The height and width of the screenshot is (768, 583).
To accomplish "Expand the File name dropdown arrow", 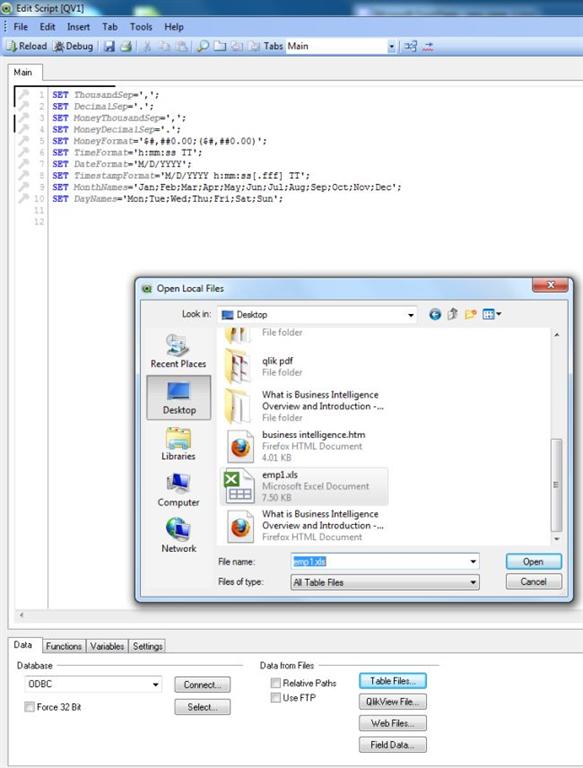I will pos(473,561).
